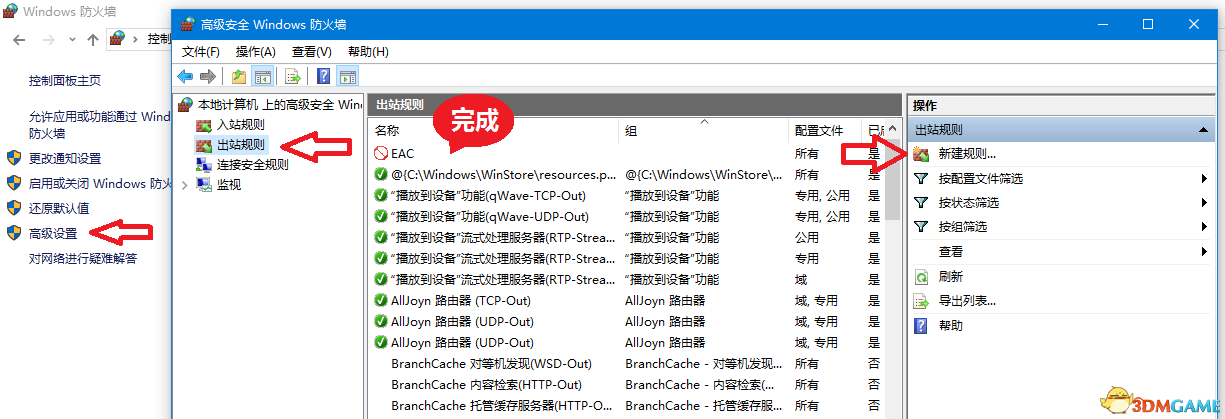Click the up arrow in Windows 防火墙 window

point(93,39)
